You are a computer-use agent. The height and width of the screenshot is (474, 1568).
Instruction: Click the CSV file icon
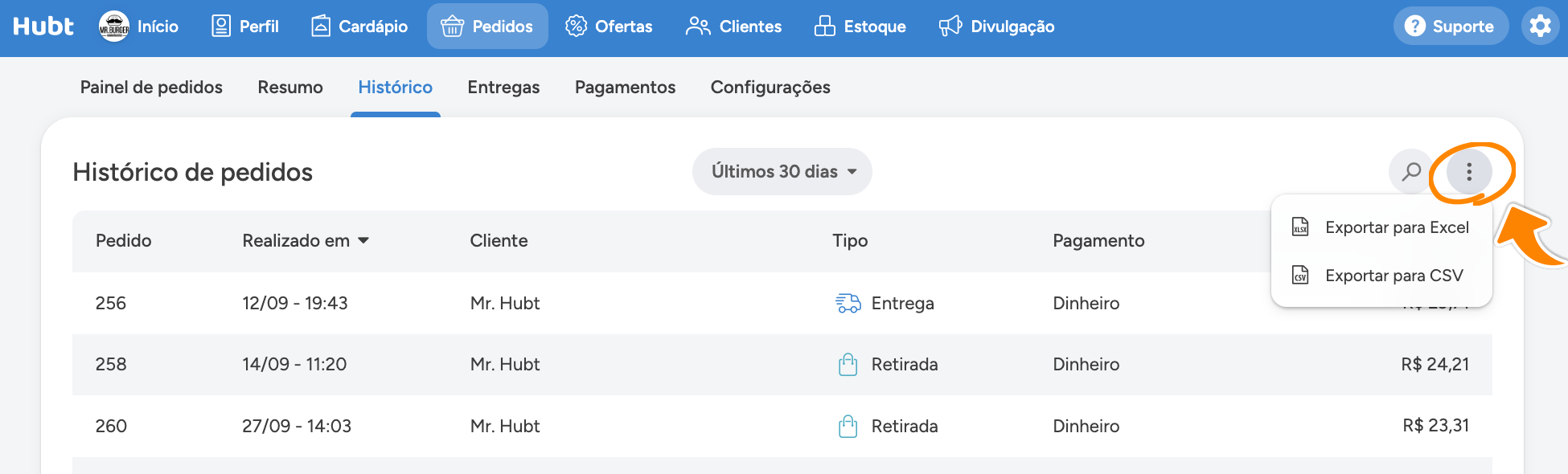[x=1300, y=276]
